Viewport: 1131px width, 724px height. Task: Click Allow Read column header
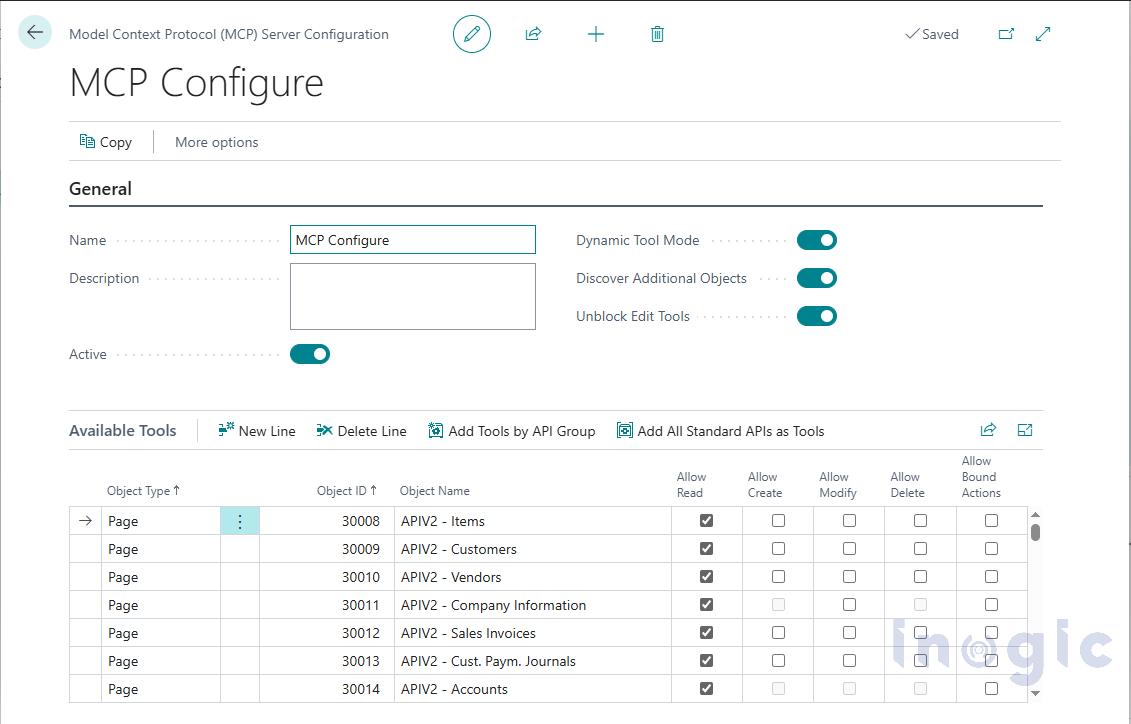point(691,485)
